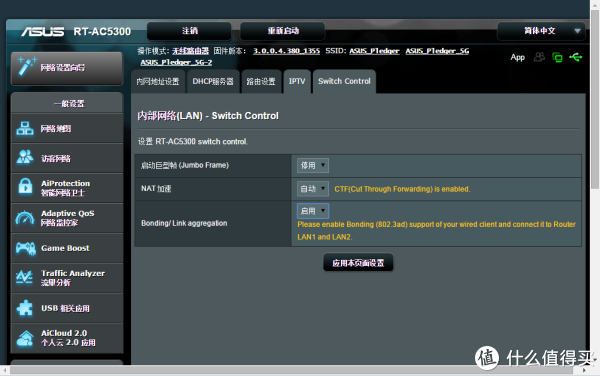This screenshot has height=376, width=600.
Task: Click the apply page settings button
Action: click(358, 263)
